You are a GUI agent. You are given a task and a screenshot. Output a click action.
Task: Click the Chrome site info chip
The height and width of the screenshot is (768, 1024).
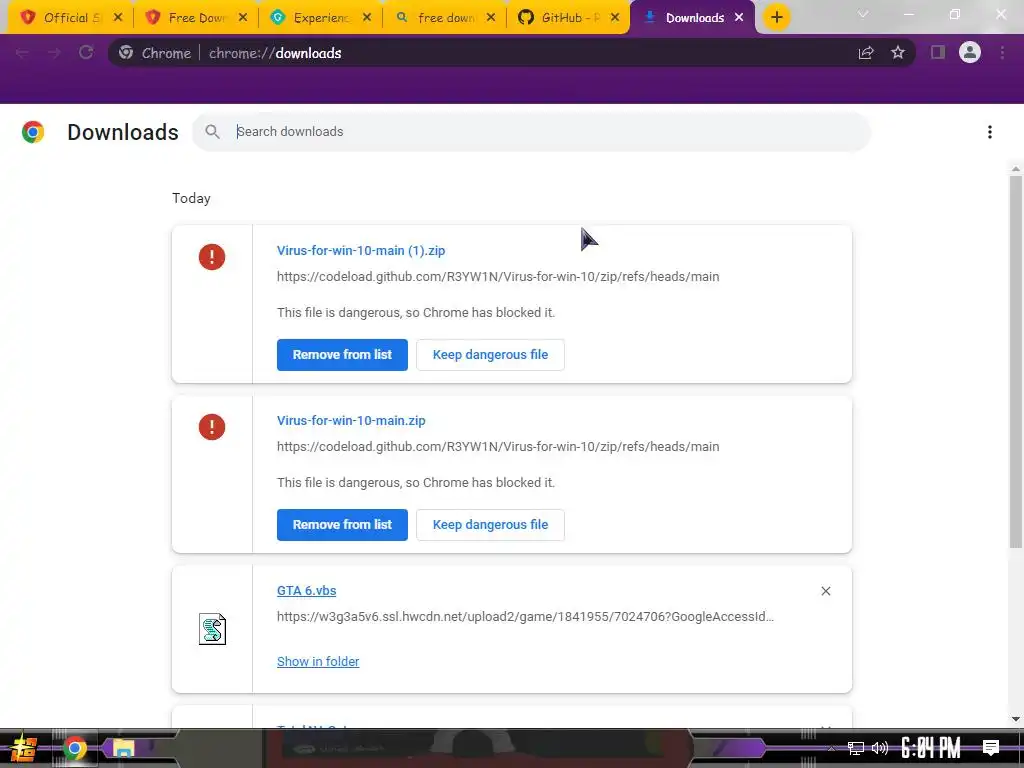click(155, 53)
